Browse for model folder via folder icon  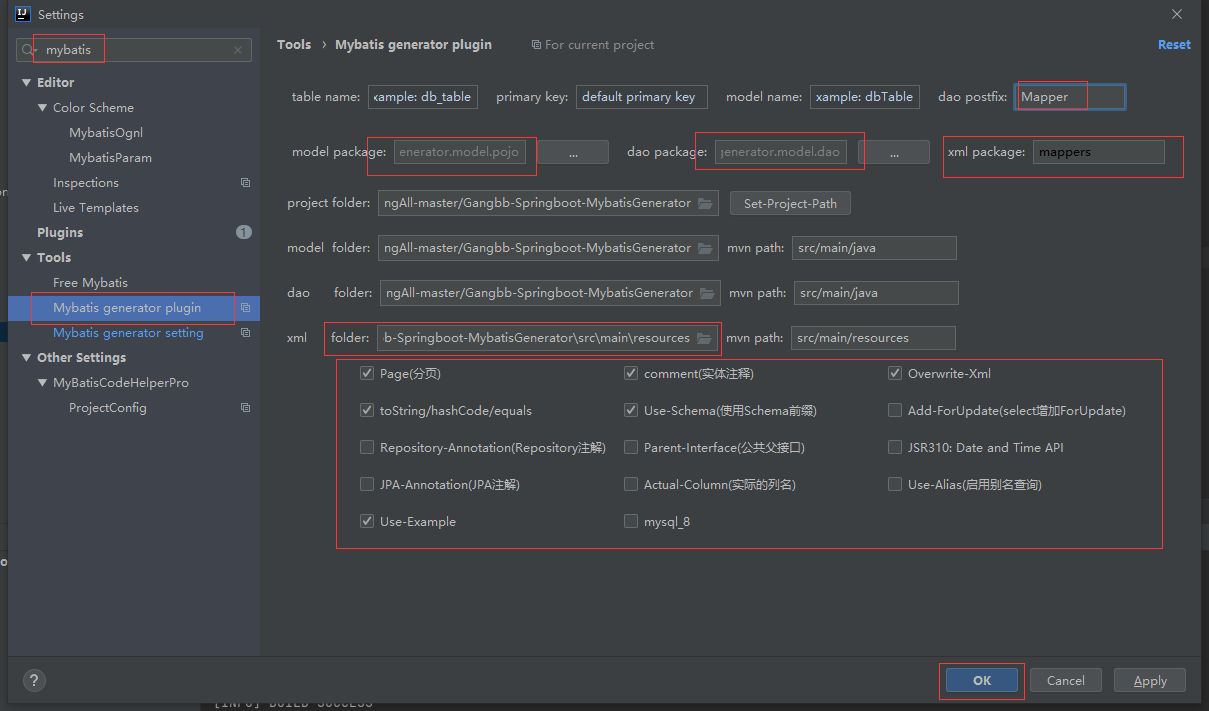point(705,248)
